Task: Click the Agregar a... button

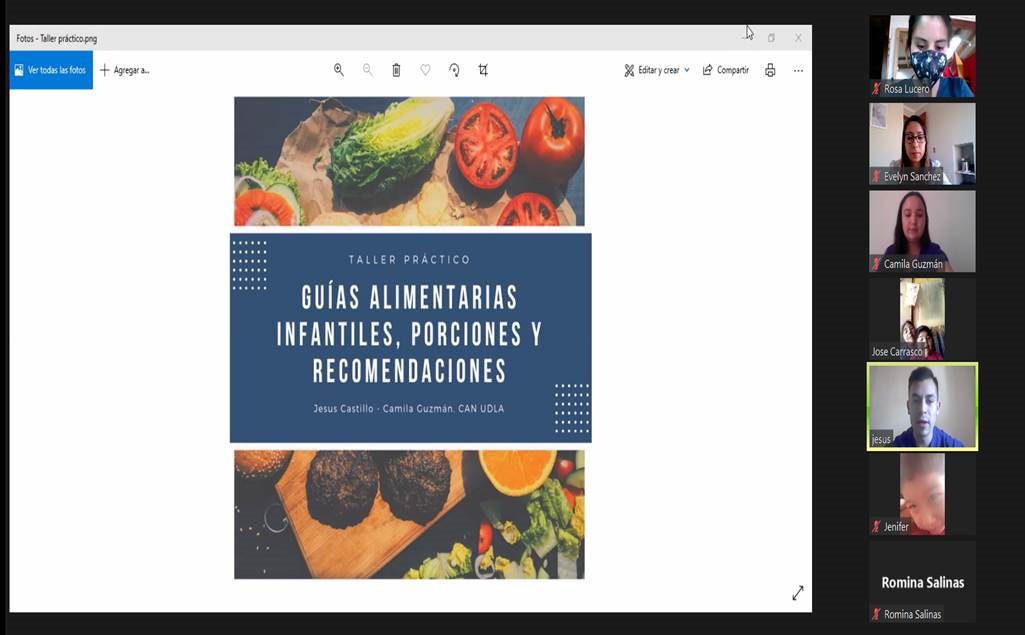Action: tap(125, 70)
